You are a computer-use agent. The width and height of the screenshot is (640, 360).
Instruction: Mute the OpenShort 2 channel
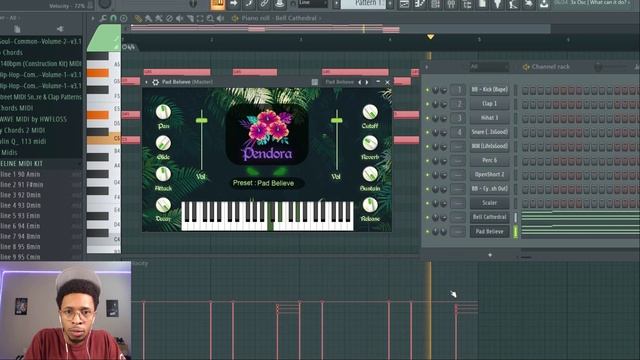pyautogui.click(x=427, y=175)
